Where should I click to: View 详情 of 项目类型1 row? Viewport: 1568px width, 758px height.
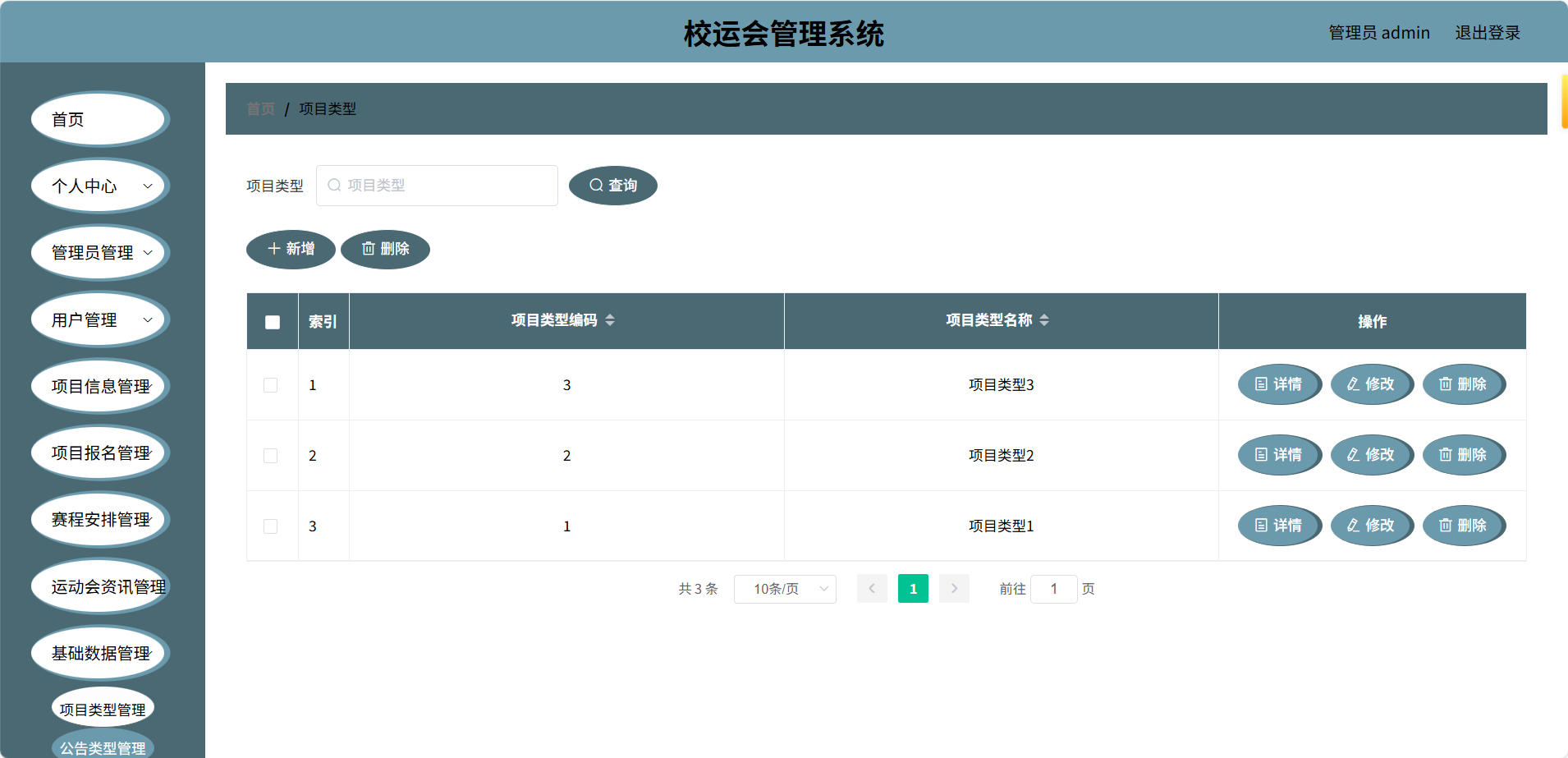coord(1279,526)
